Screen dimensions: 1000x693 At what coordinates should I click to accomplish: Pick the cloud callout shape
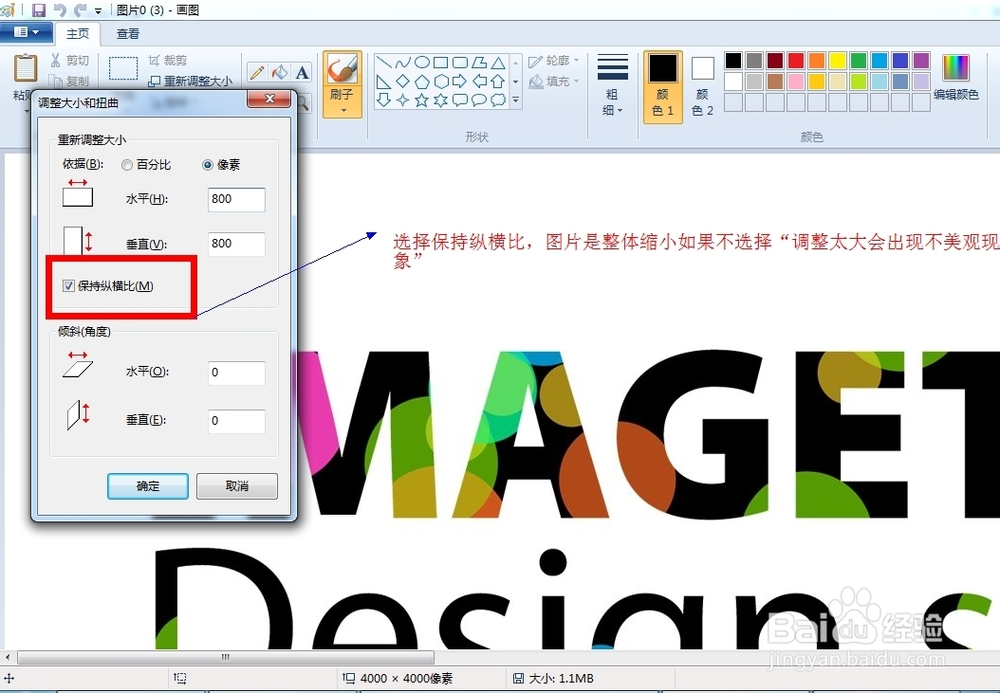click(x=498, y=100)
